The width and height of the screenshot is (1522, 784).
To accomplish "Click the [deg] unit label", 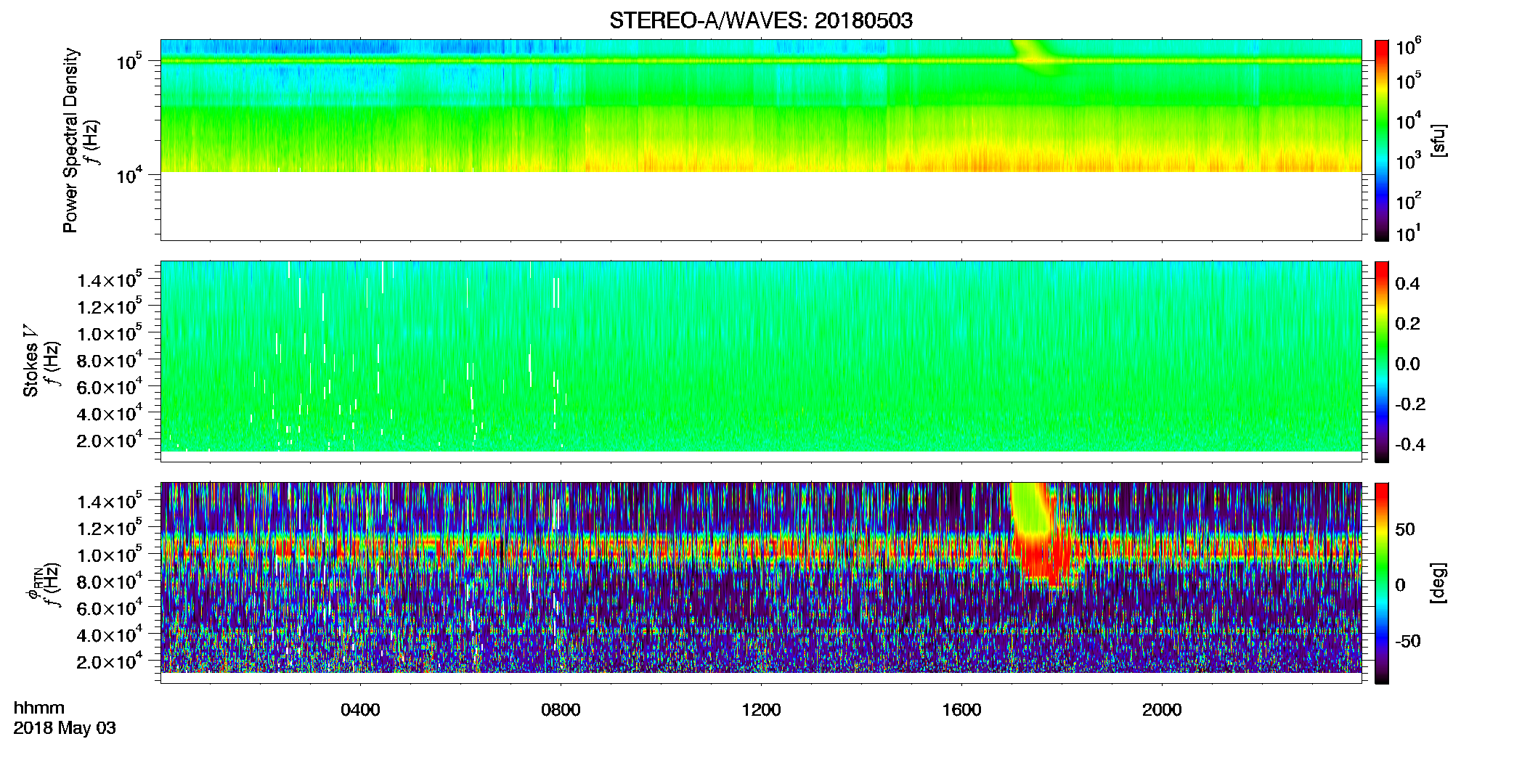I will click(1438, 583).
